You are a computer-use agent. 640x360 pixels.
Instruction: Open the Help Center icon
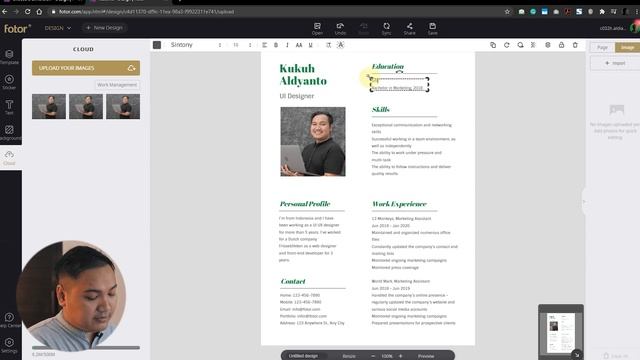[x=9, y=320]
